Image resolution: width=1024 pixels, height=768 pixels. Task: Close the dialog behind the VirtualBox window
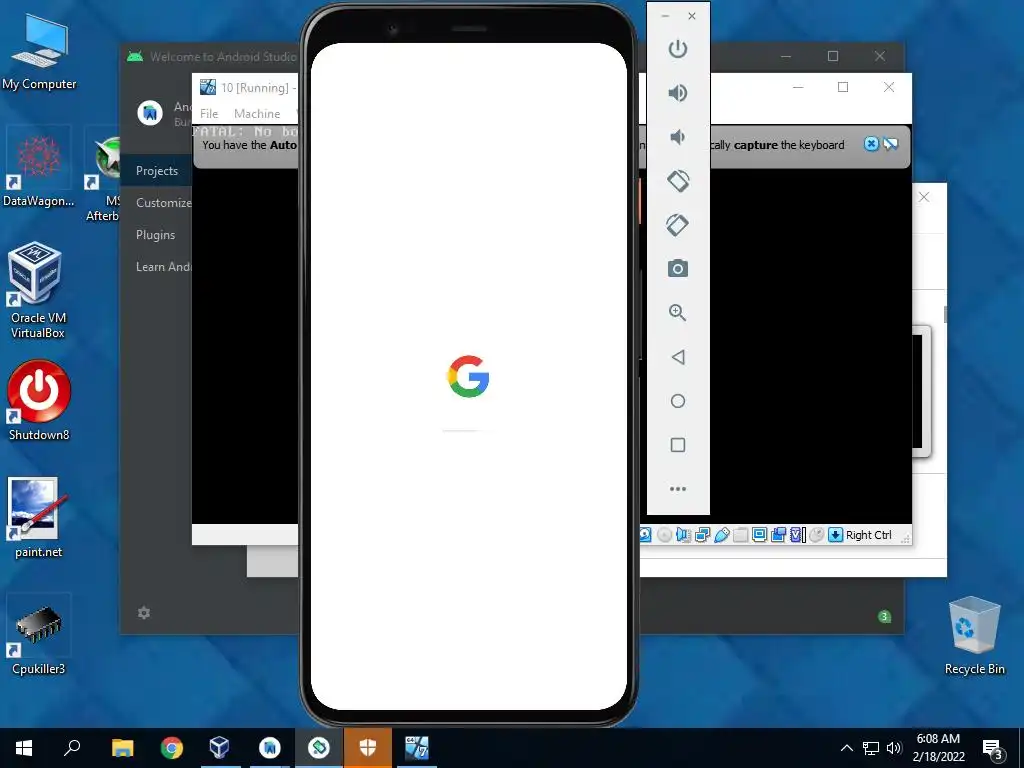923,197
